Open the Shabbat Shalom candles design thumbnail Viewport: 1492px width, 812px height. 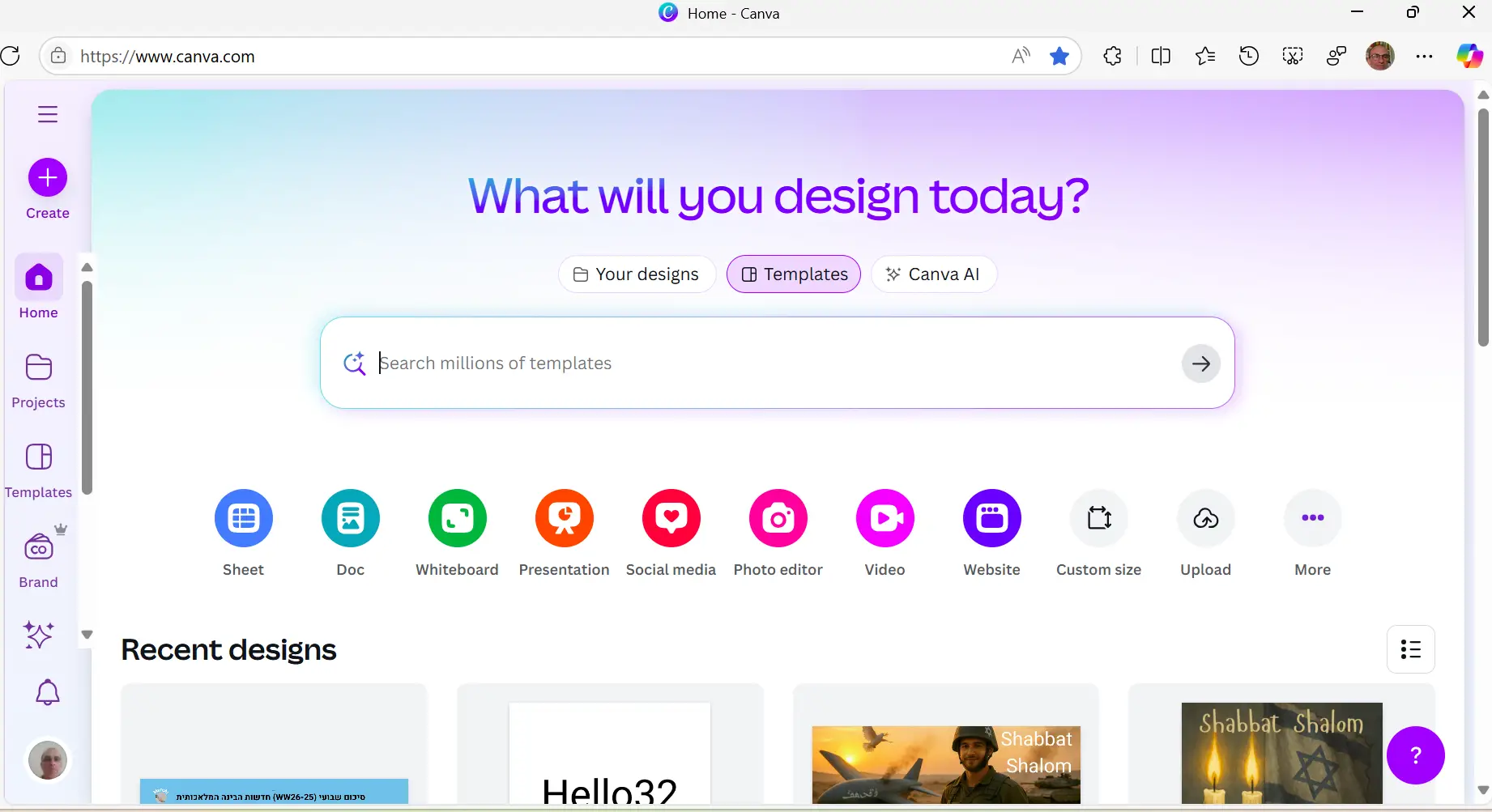coord(1281,746)
